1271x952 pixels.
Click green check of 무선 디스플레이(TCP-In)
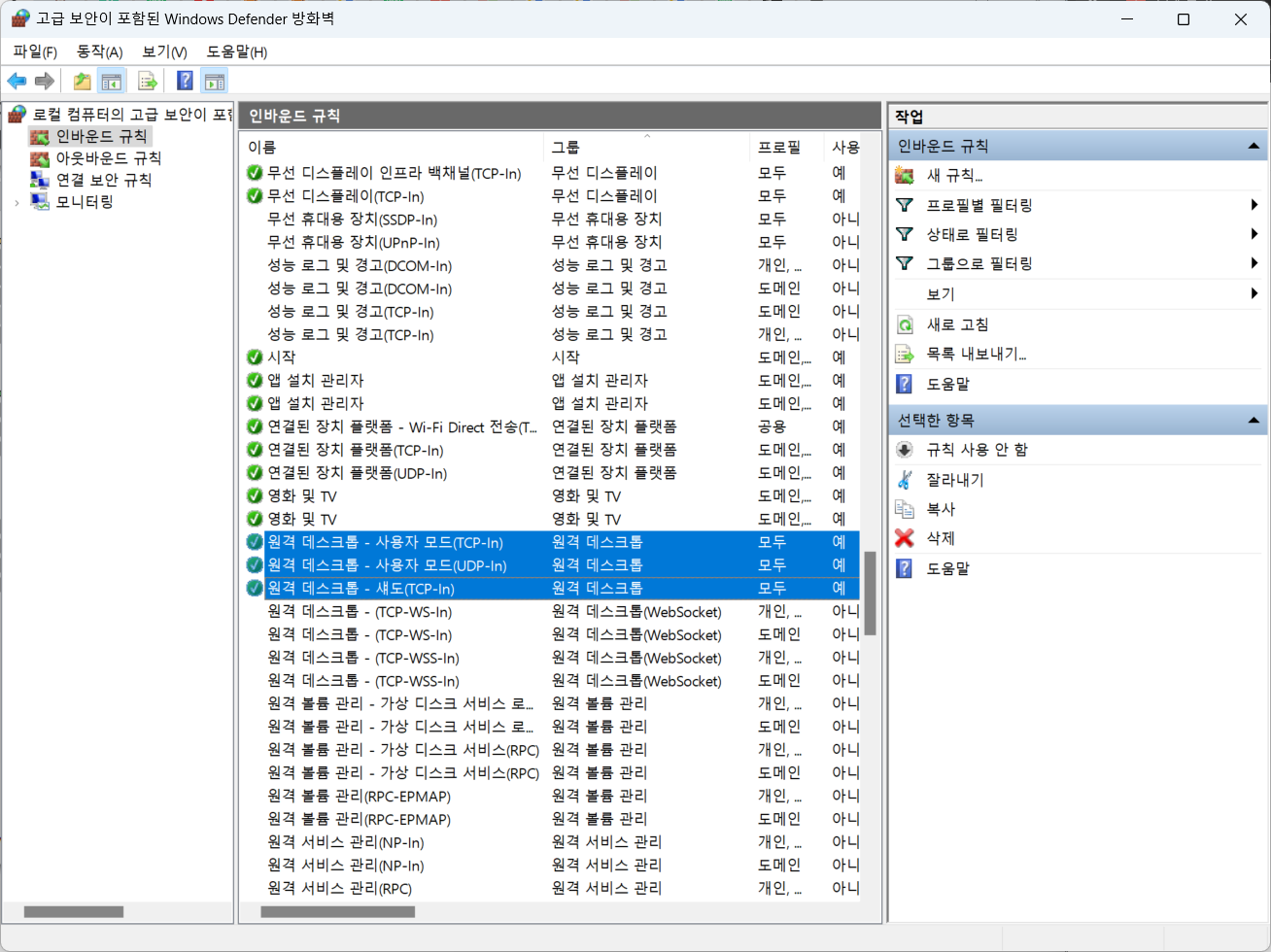click(x=255, y=196)
